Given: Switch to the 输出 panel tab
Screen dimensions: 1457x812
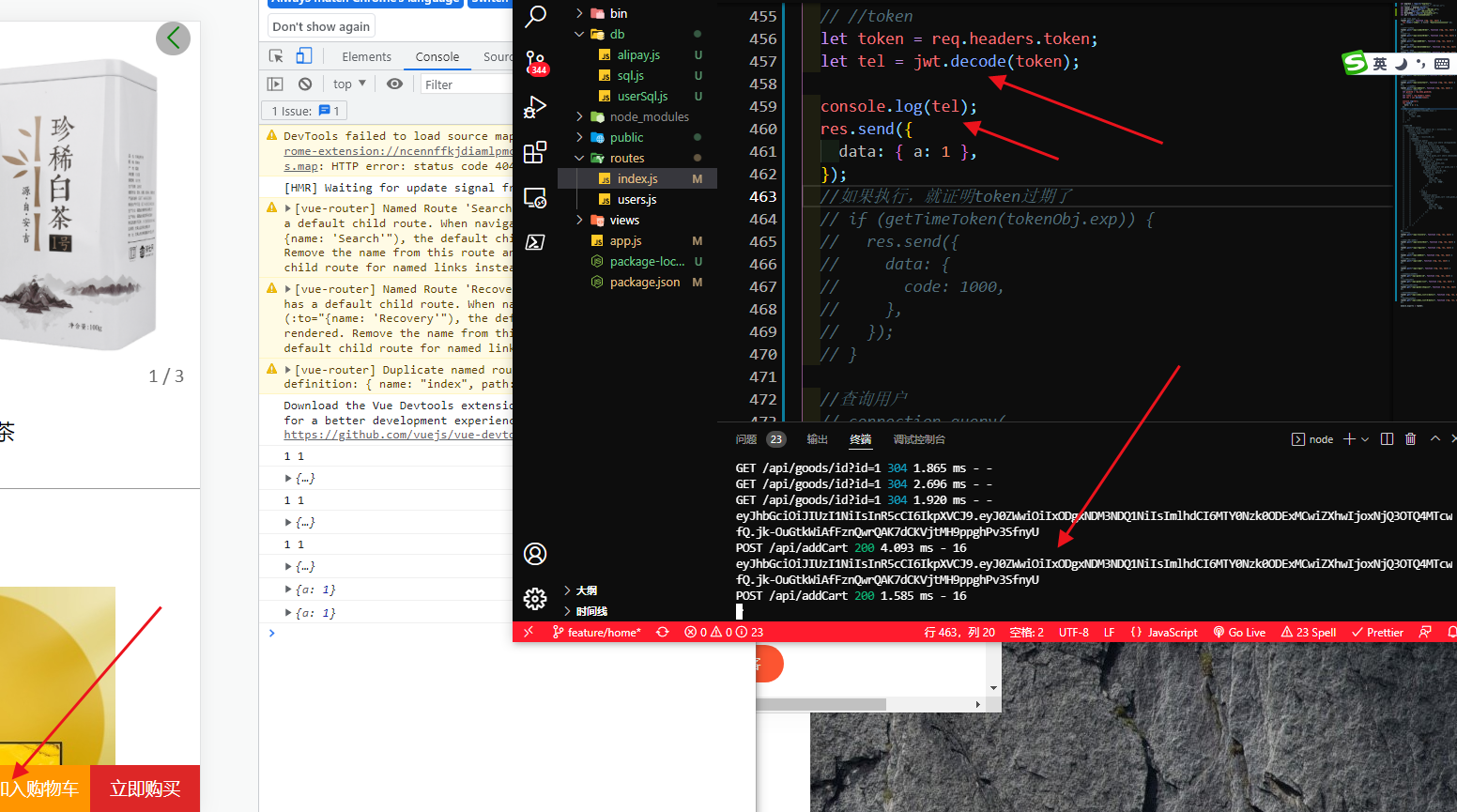Looking at the screenshot, I should tap(816, 438).
